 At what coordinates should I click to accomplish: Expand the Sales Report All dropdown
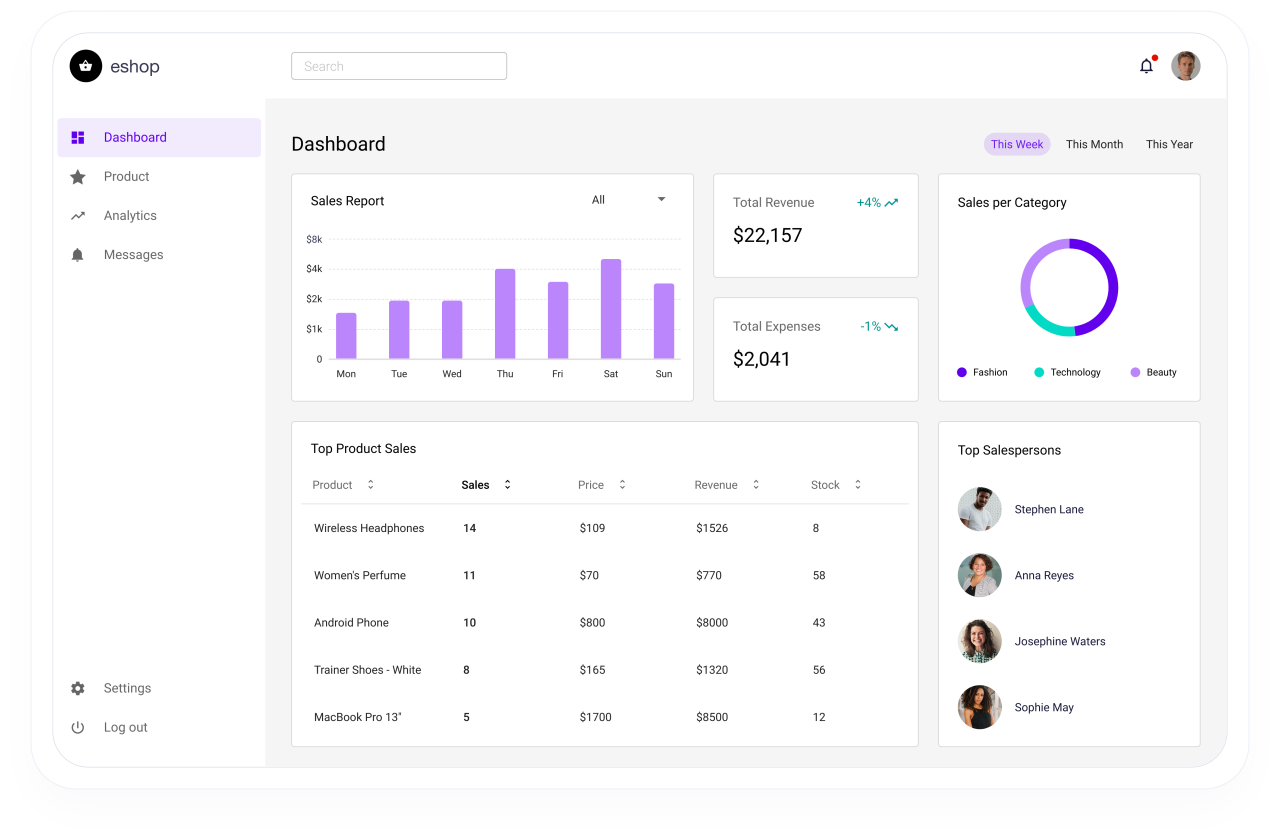(x=661, y=200)
